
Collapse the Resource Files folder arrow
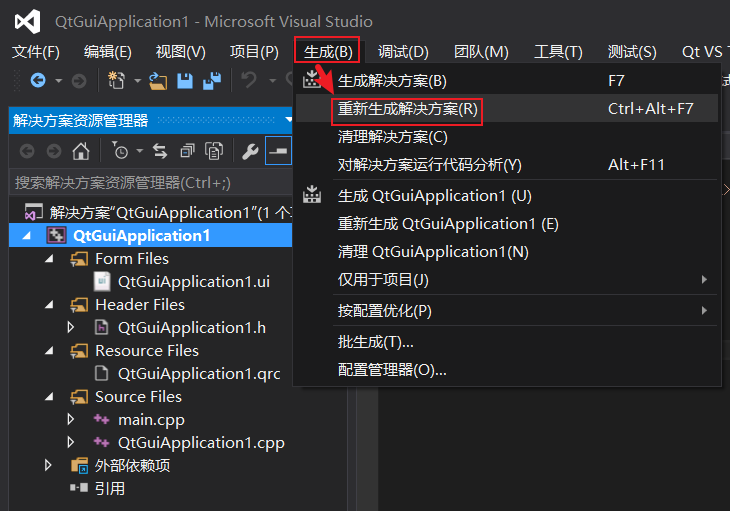49,351
